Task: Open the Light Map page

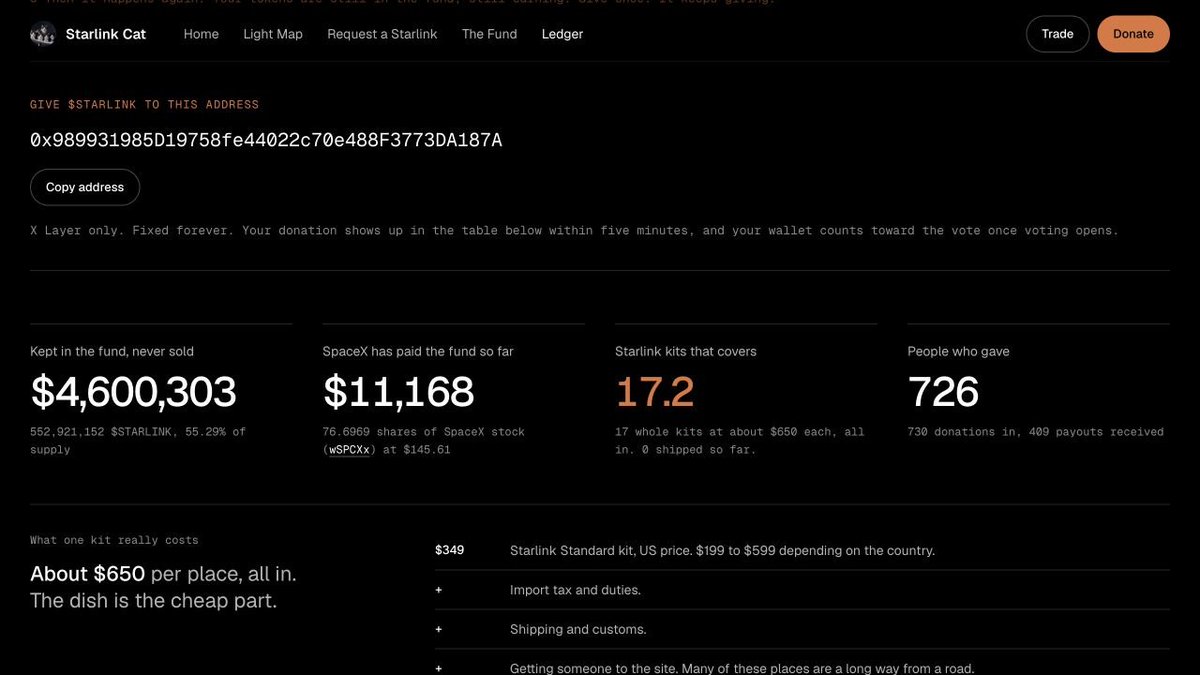Action: pos(273,34)
